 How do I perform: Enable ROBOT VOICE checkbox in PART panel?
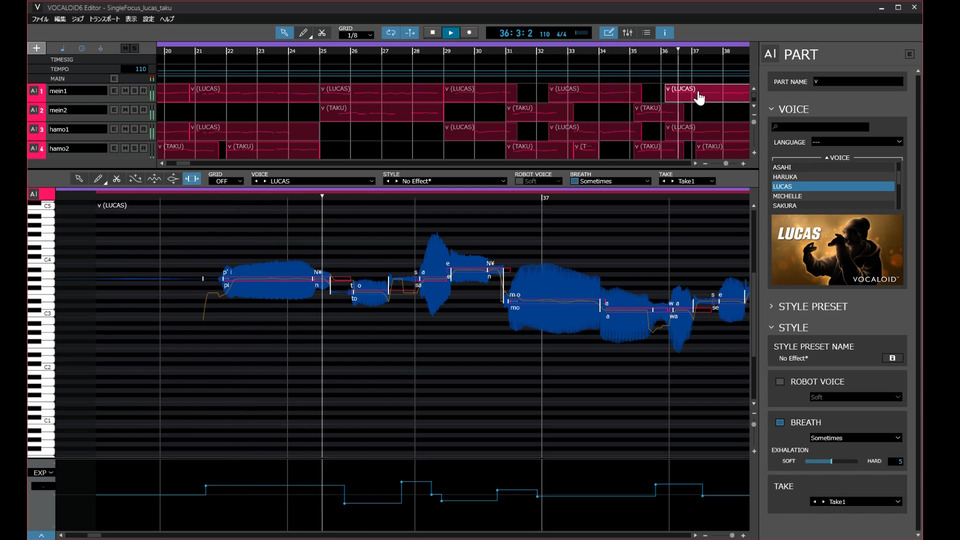click(x=780, y=381)
